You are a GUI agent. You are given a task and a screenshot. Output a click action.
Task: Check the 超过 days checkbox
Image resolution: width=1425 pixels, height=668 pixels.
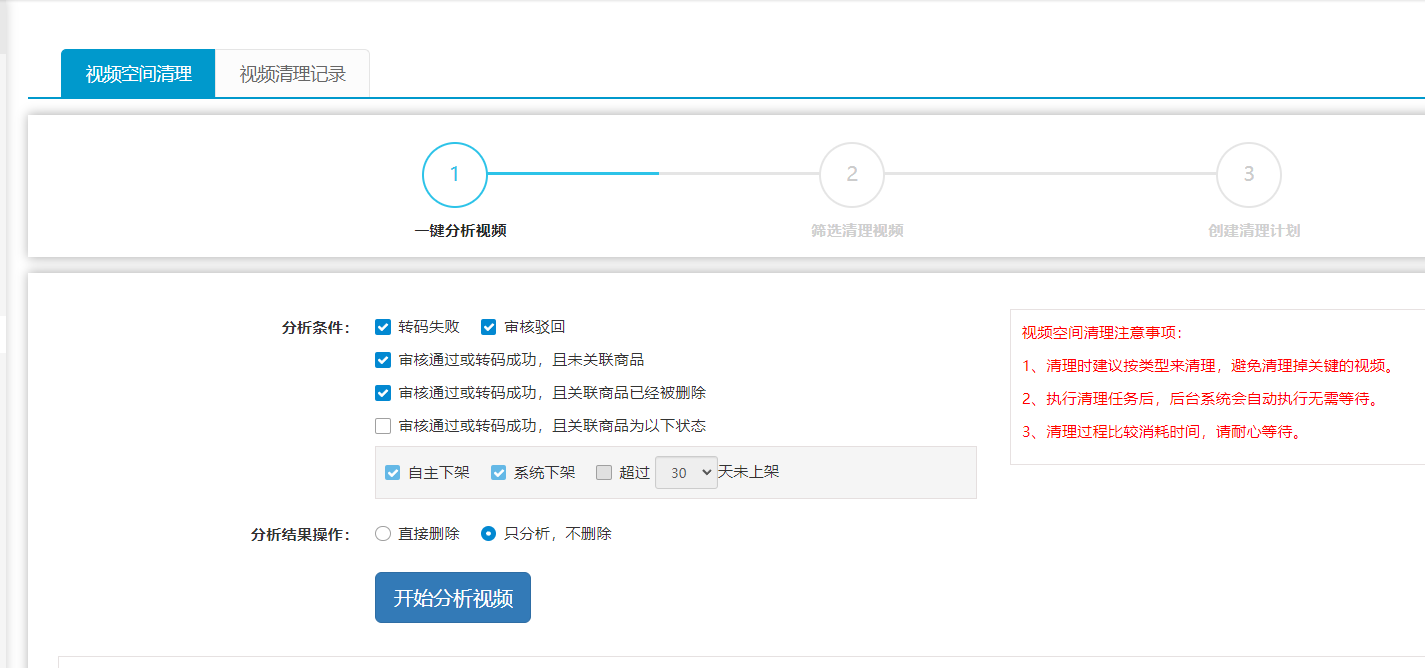coord(604,473)
